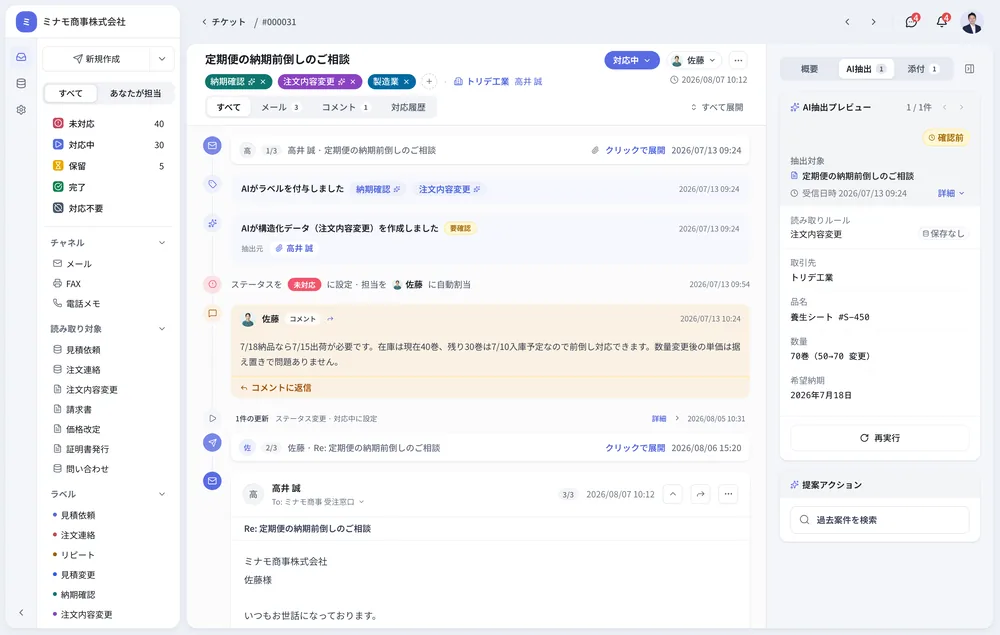Expand the 1件の更新 triangle
Screen dimensions: 1000x635
point(212,419)
